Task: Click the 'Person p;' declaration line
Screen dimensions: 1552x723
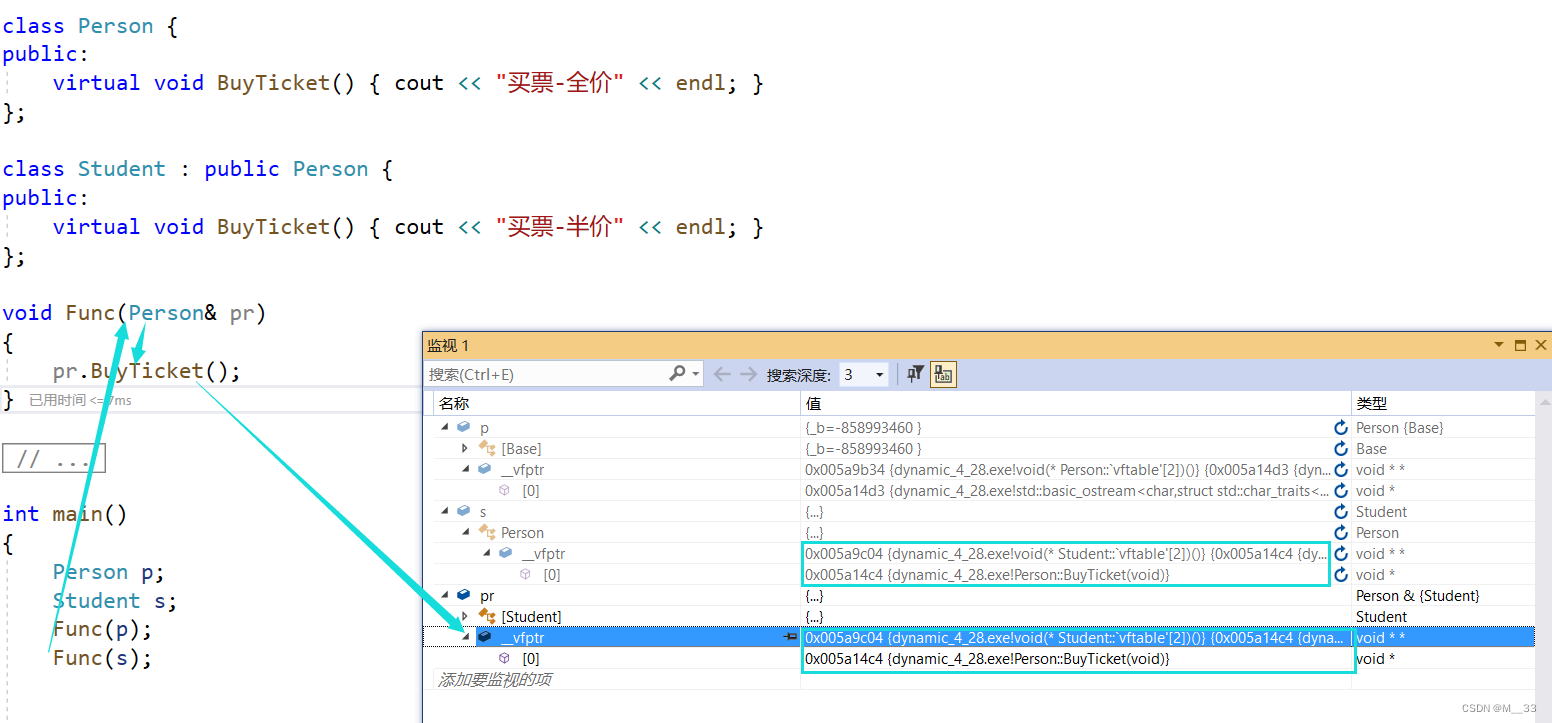Action: coord(108,571)
